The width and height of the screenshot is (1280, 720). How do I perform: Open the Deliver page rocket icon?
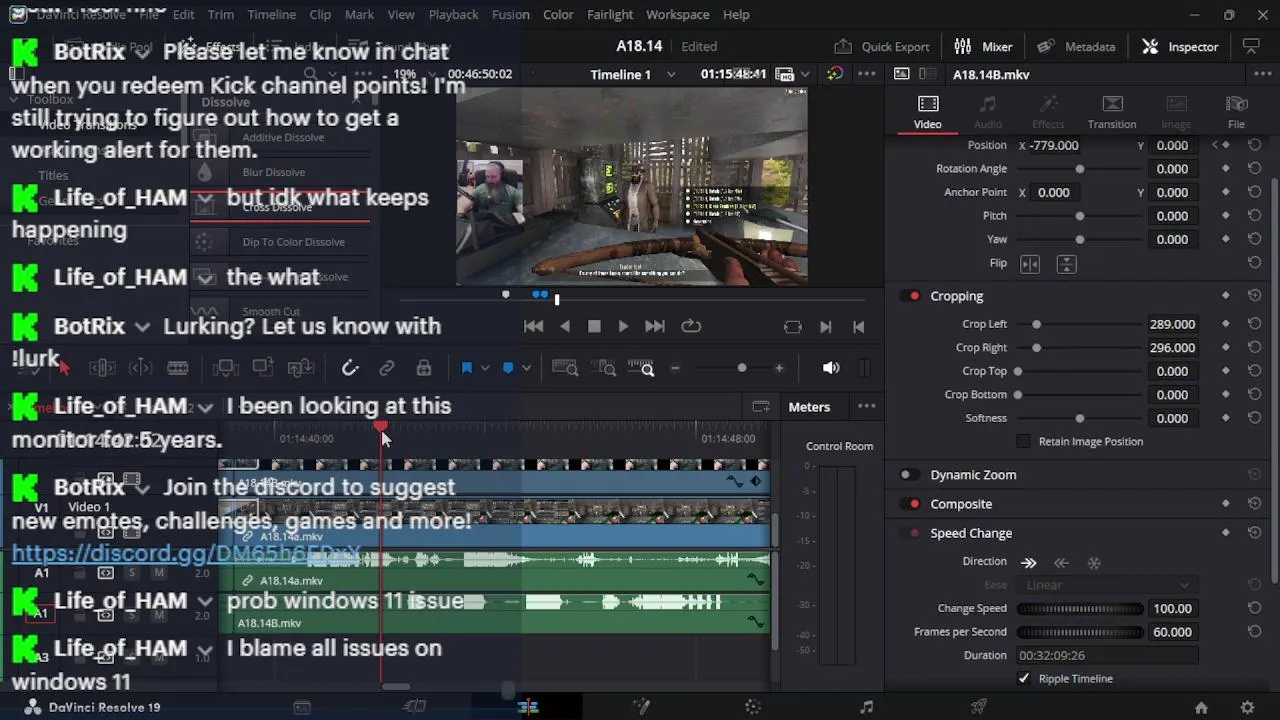979,707
